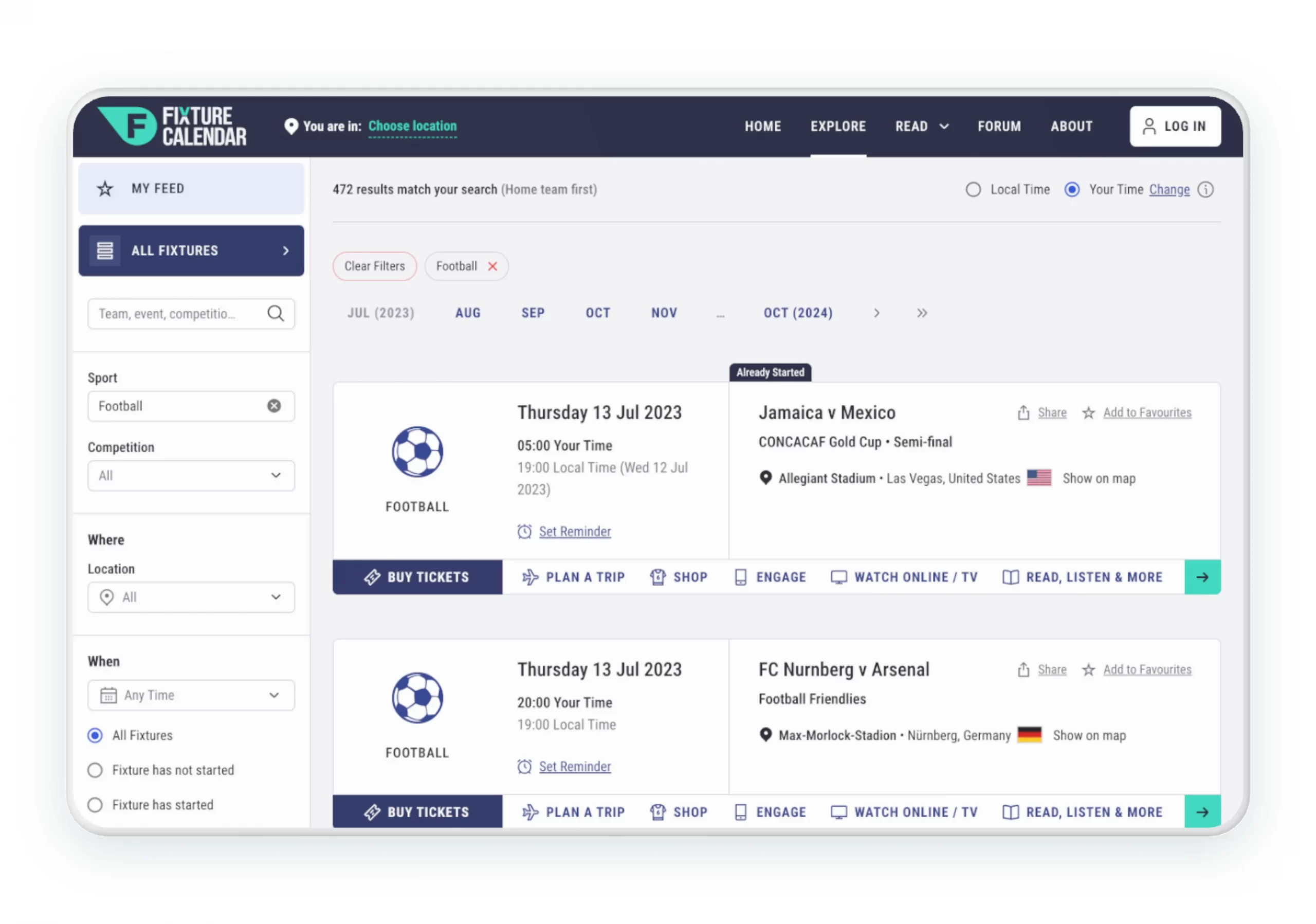Click the Clear Filters button
The height and width of the screenshot is (924, 1316).
pyautogui.click(x=374, y=266)
